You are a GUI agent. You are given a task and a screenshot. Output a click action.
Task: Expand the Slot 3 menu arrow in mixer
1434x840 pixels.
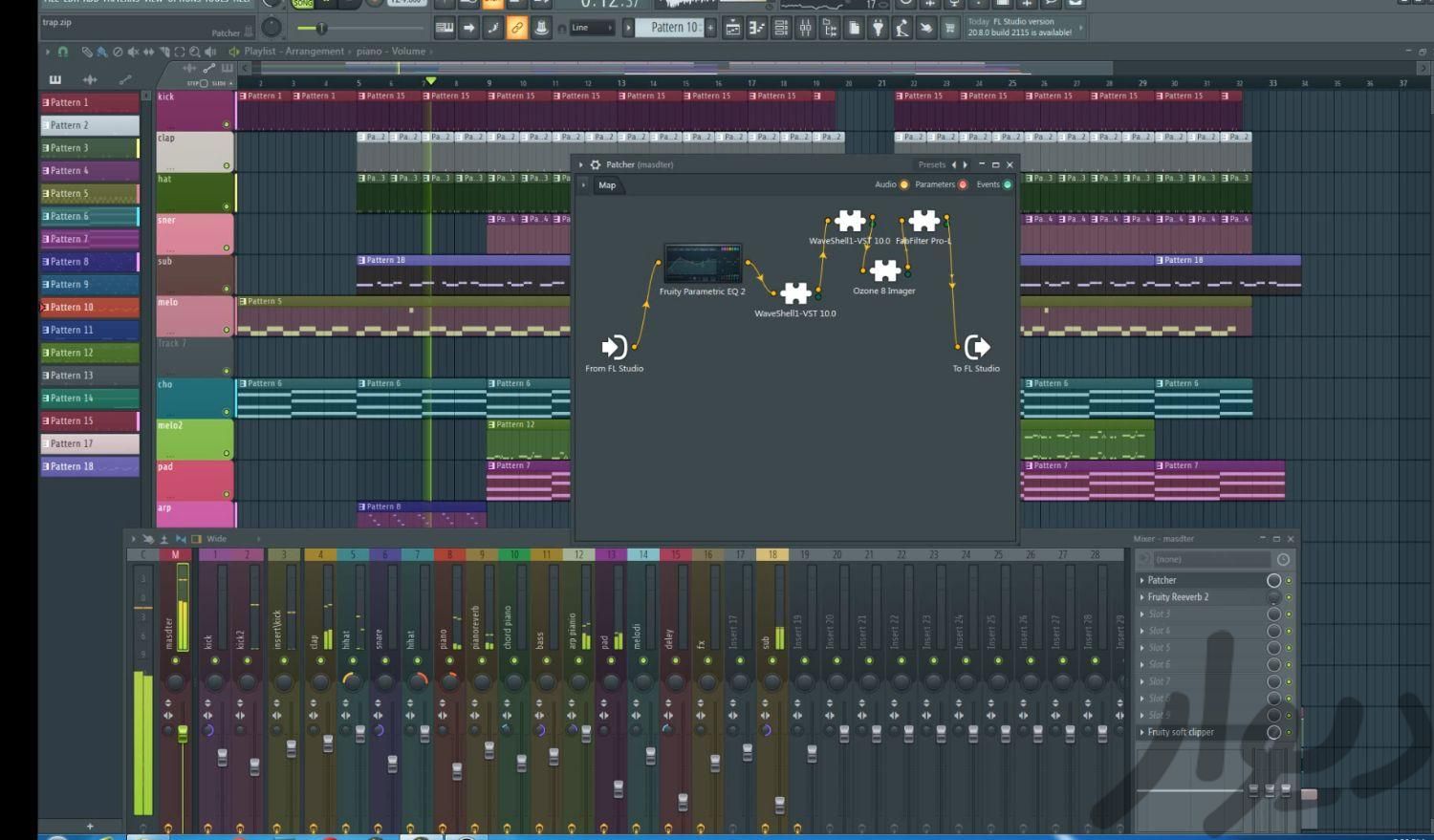1141,614
